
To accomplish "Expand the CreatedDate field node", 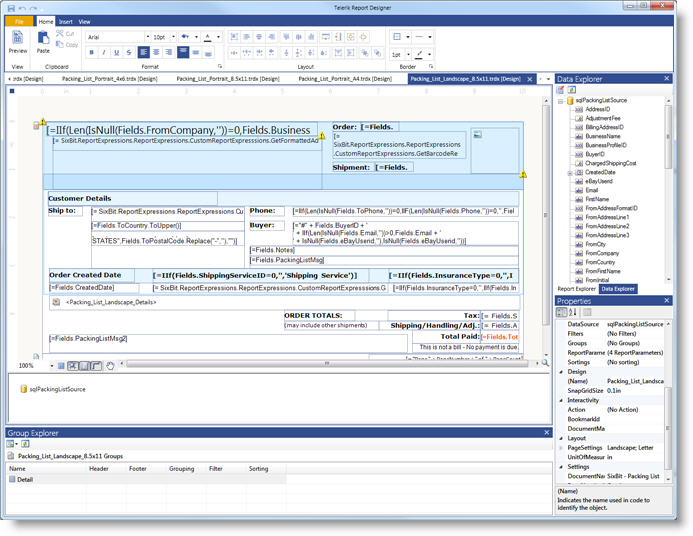I will coord(570,173).
